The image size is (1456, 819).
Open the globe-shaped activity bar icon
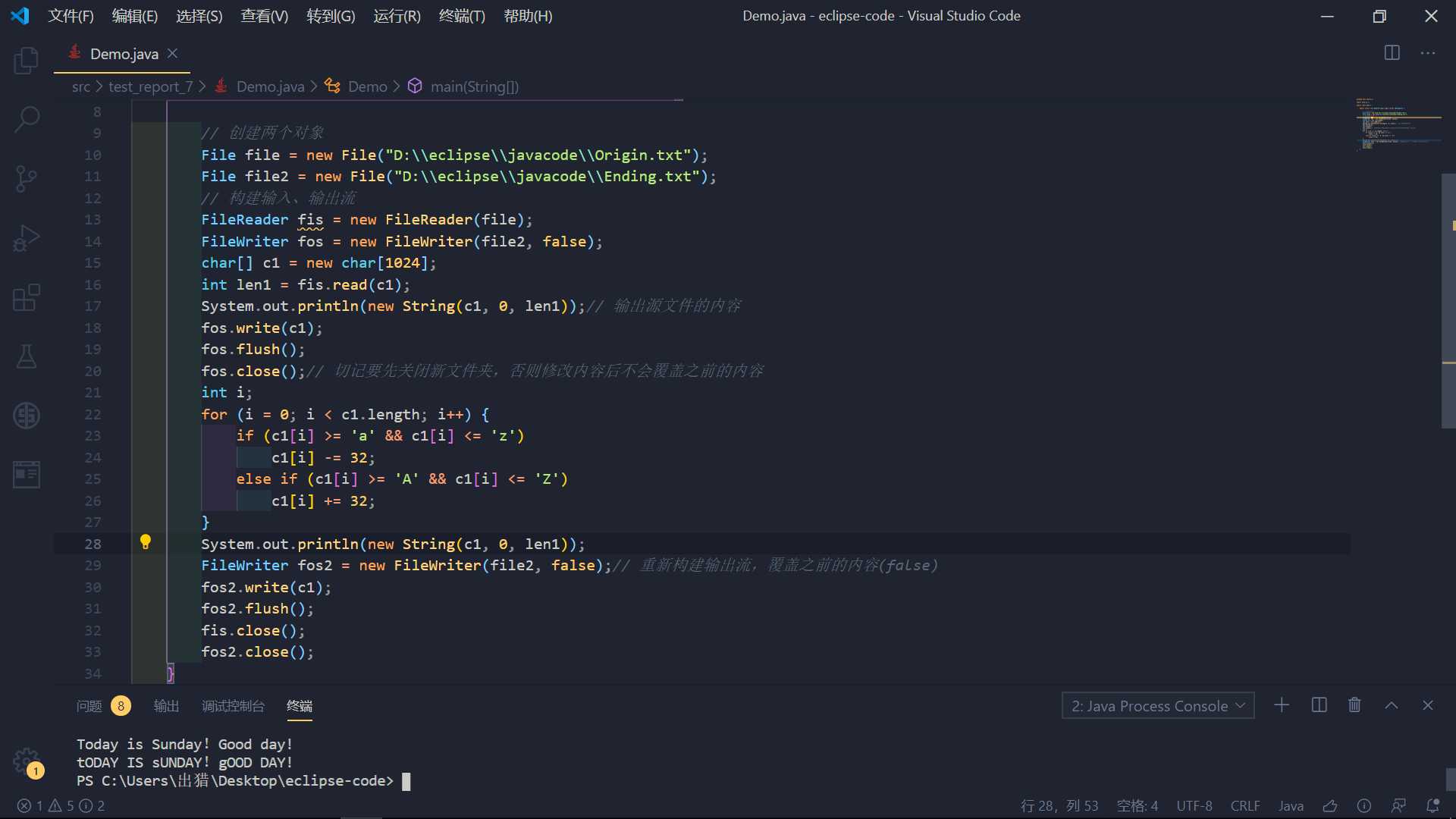[27, 416]
